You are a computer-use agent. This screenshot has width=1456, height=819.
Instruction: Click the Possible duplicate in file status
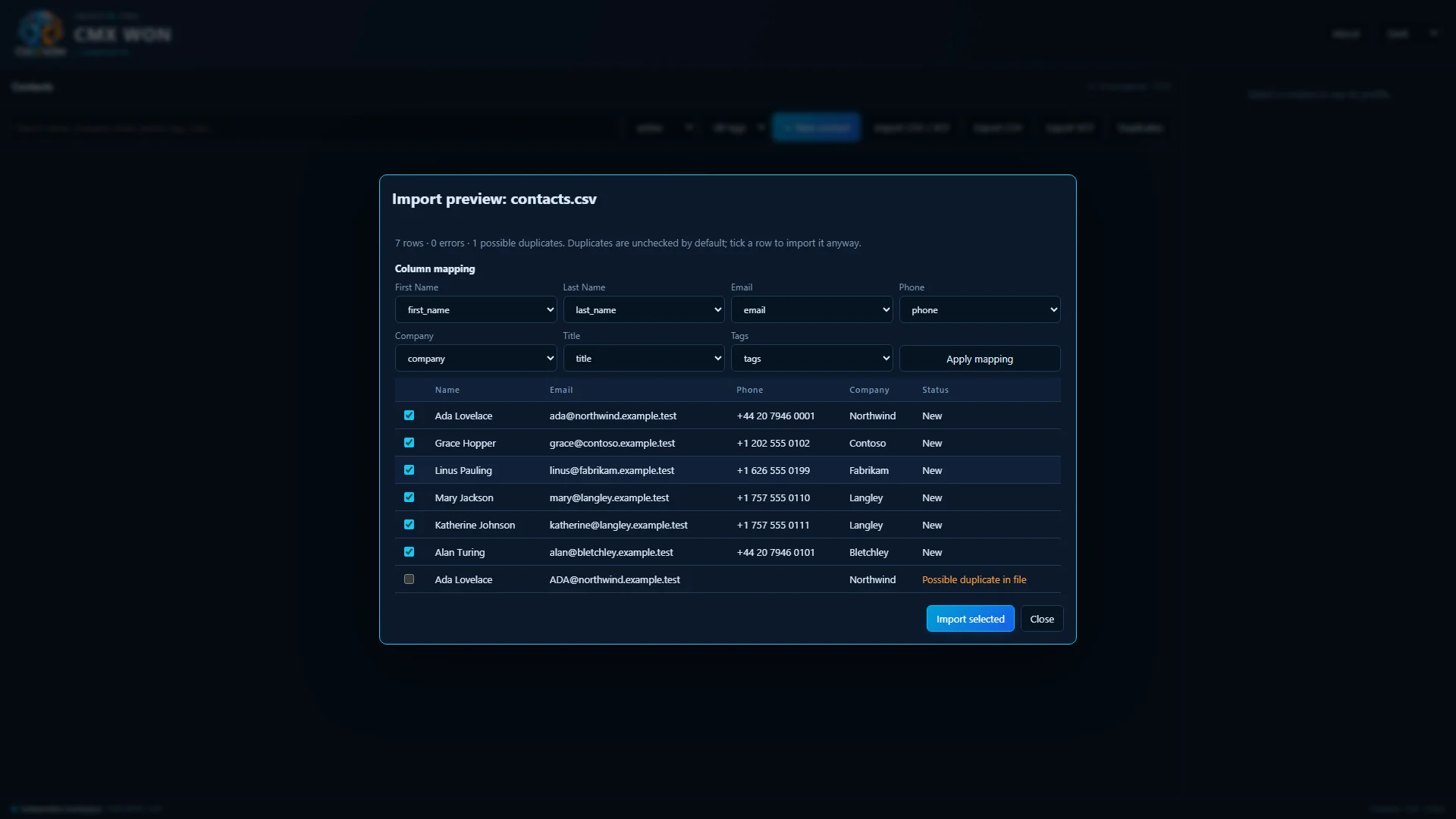coord(974,579)
